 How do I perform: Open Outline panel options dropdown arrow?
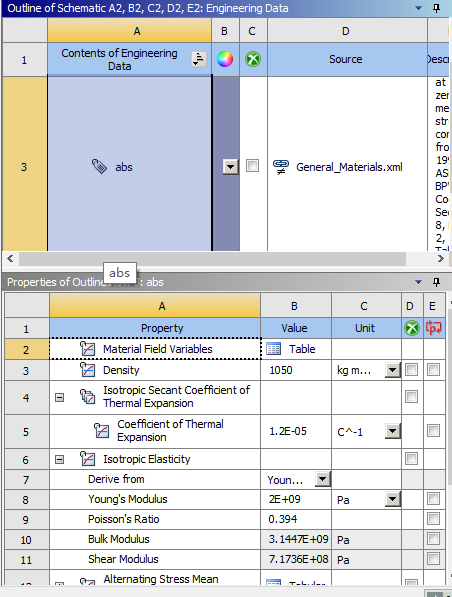pos(418,8)
